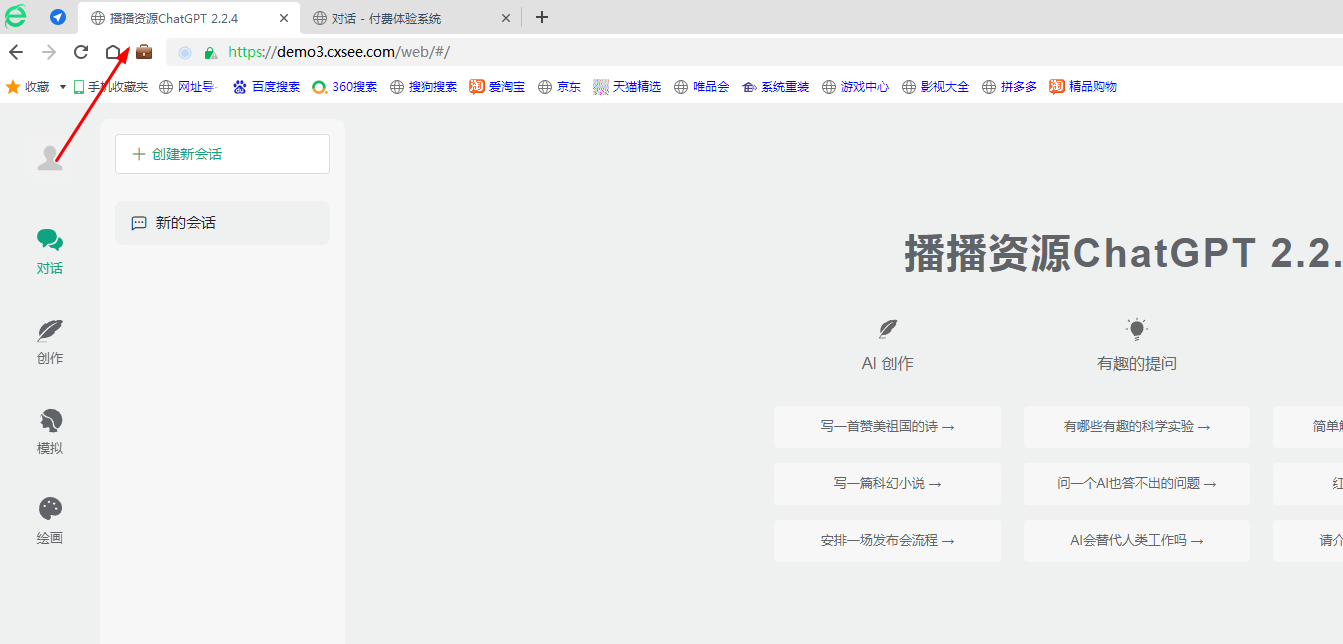Open 搜狗搜索 bookmark
Viewport: 1343px width, 644px height.
(x=423, y=87)
